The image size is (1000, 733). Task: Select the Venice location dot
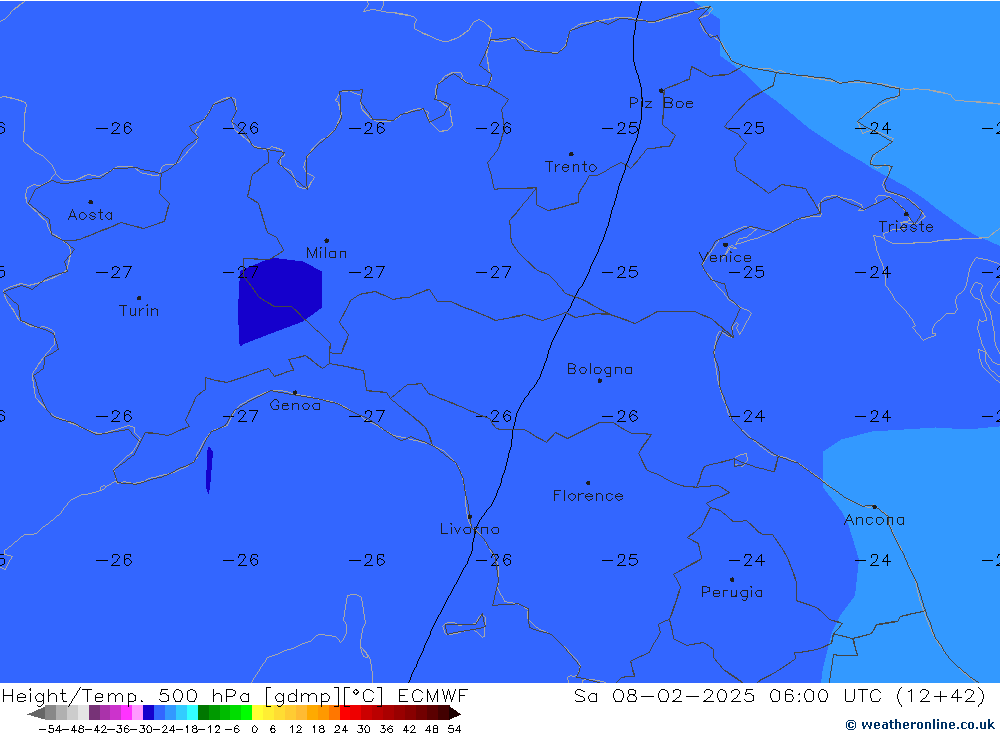pos(725,245)
